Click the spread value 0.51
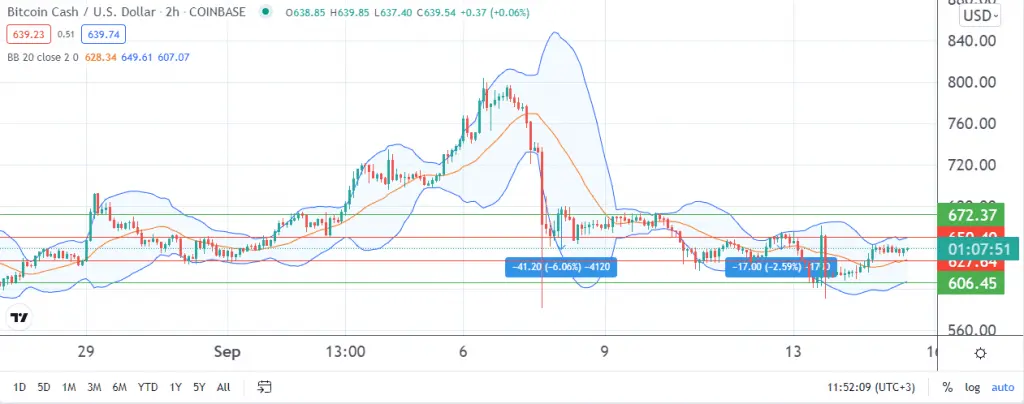This screenshot has width=1024, height=404. 66,34
